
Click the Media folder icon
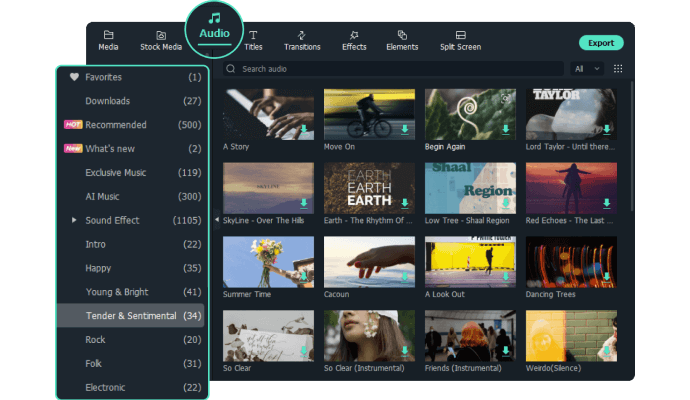point(108,35)
